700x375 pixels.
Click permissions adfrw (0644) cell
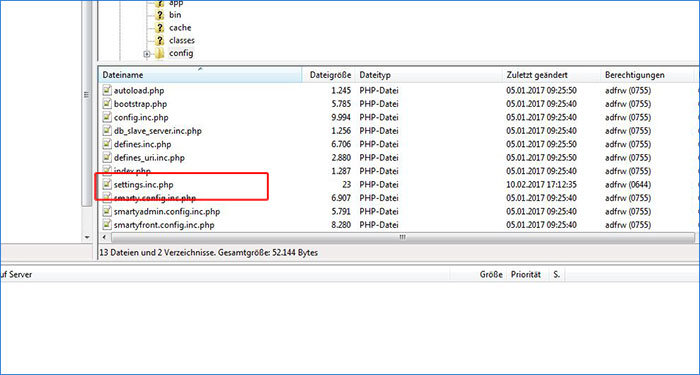click(x=628, y=184)
